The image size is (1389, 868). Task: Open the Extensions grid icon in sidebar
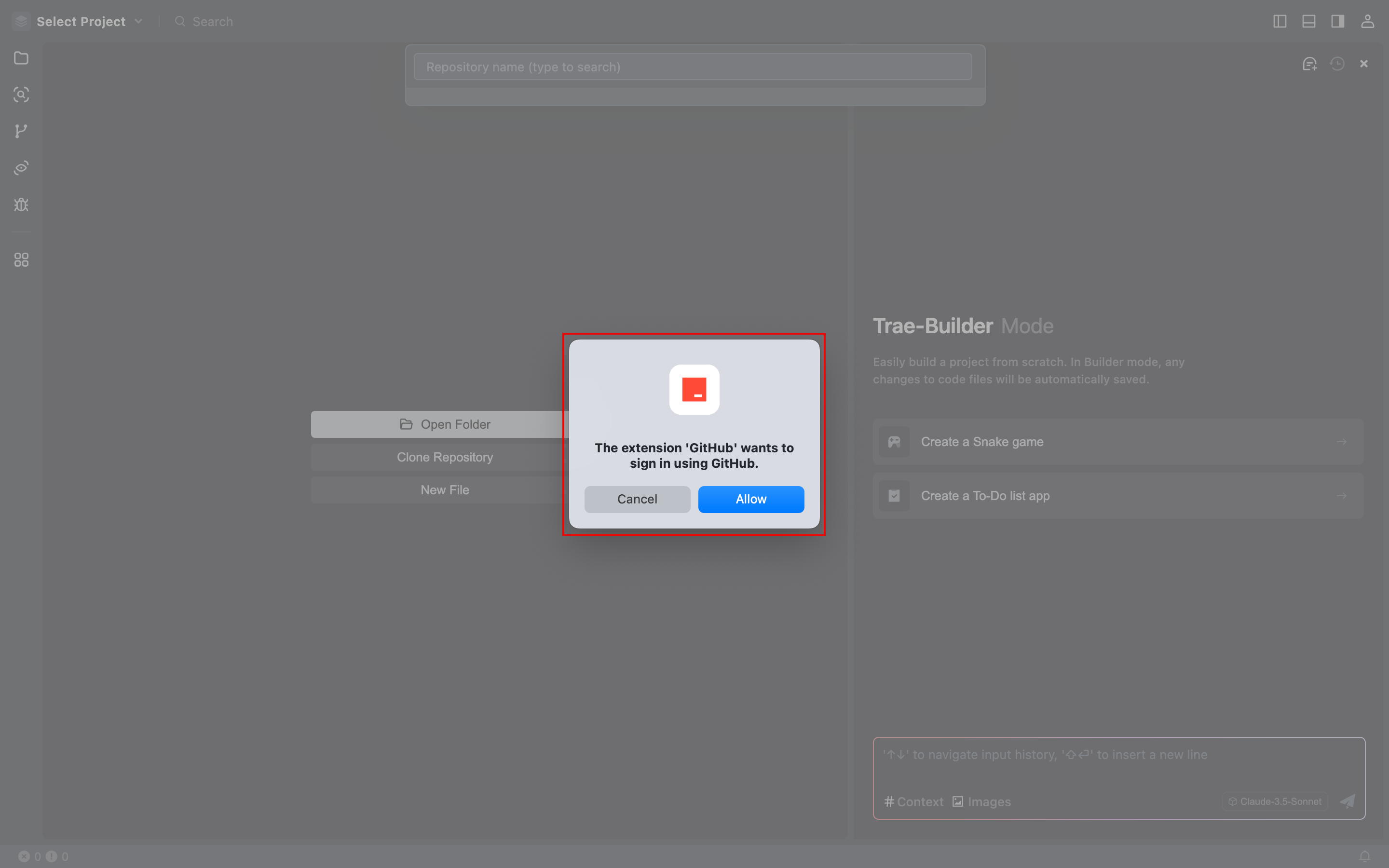[21, 260]
